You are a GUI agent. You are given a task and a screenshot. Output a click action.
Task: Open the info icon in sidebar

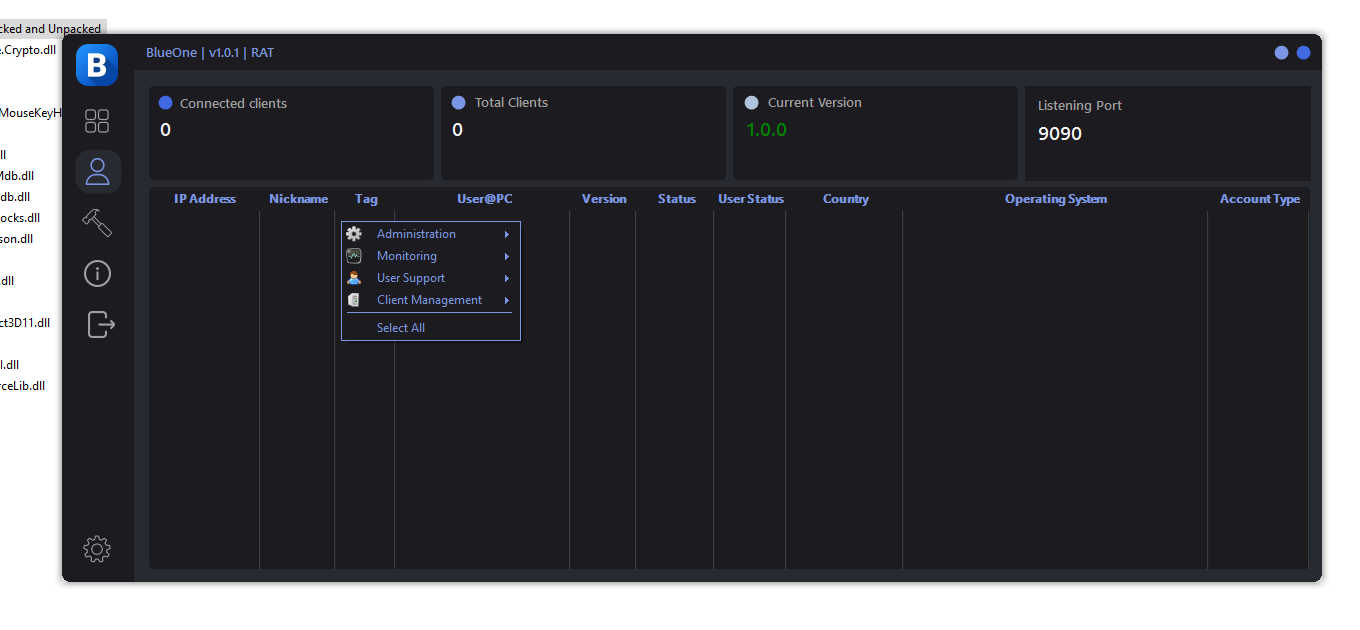click(x=97, y=273)
